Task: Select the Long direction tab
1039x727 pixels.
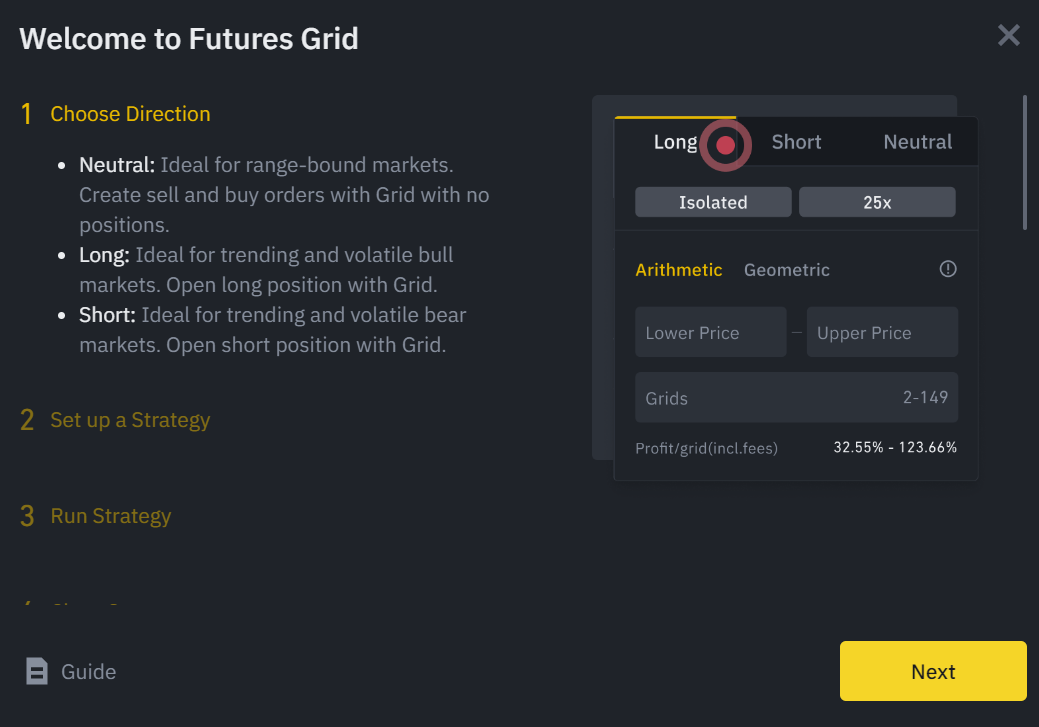Action: pos(675,142)
